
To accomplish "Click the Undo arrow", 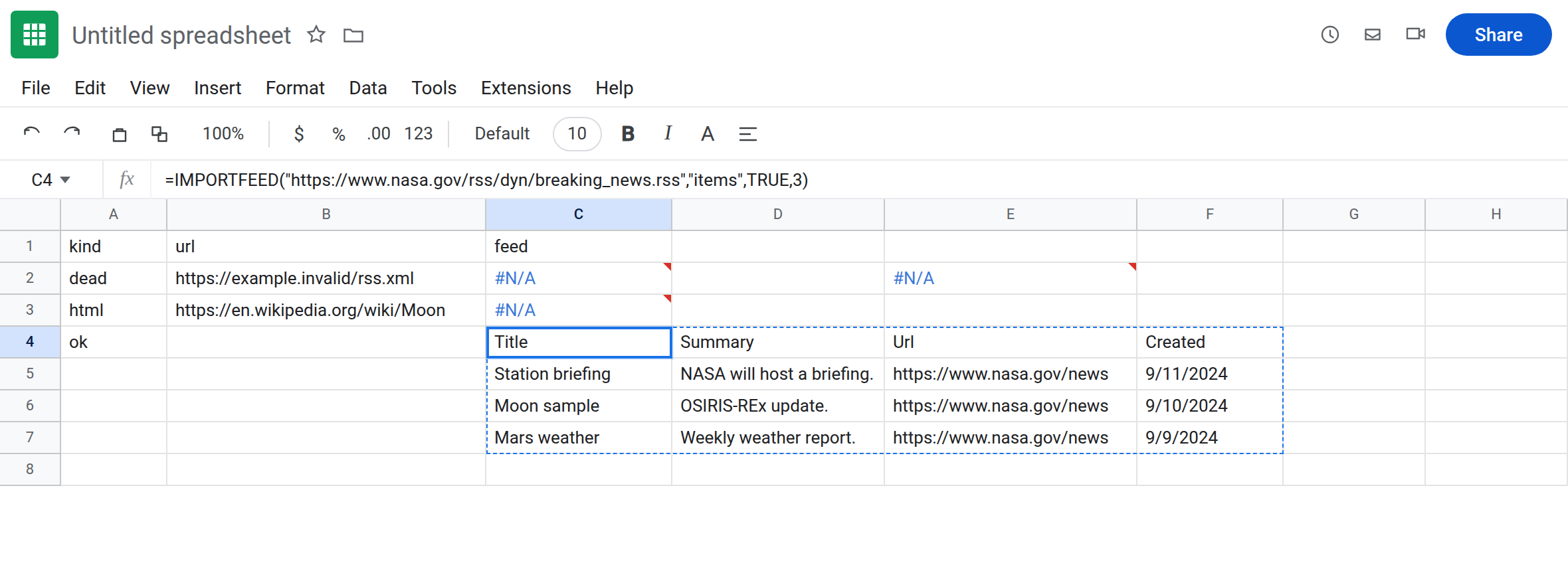I will 32,133.
